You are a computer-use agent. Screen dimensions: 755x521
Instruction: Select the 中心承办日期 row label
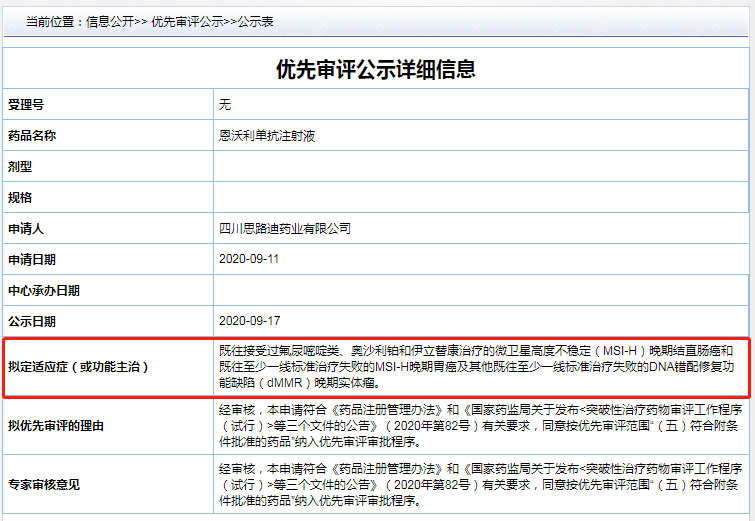(x=44, y=290)
